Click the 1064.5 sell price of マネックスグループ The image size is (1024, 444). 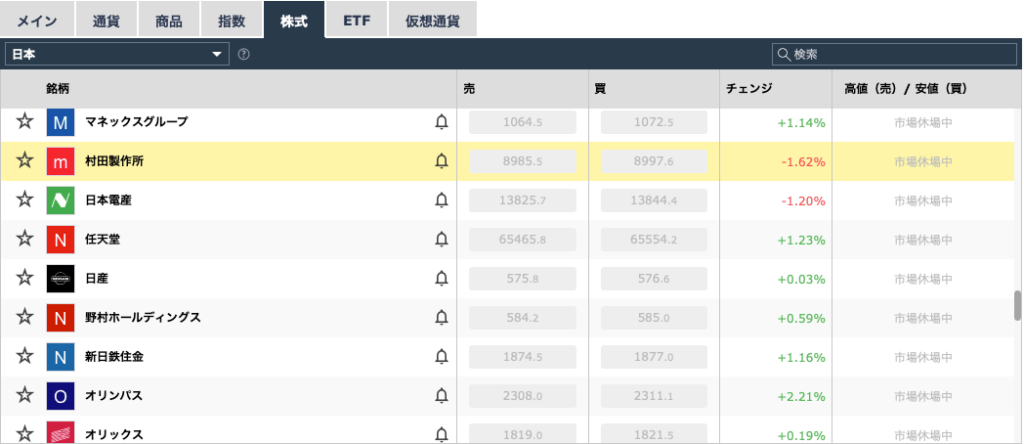point(522,122)
